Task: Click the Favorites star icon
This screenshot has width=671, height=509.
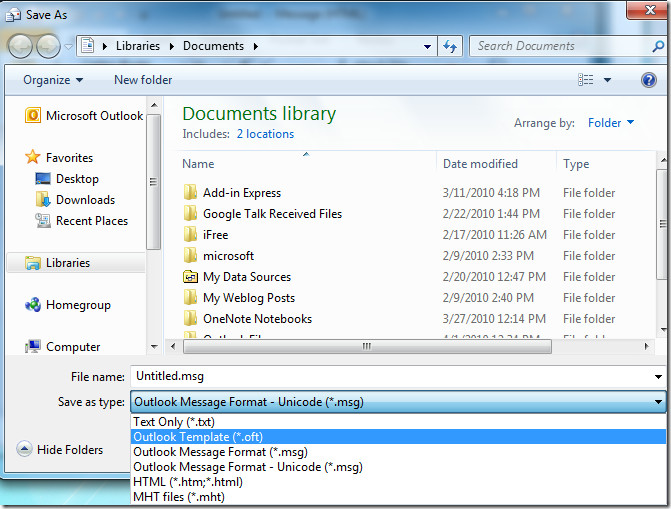Action: pos(33,157)
